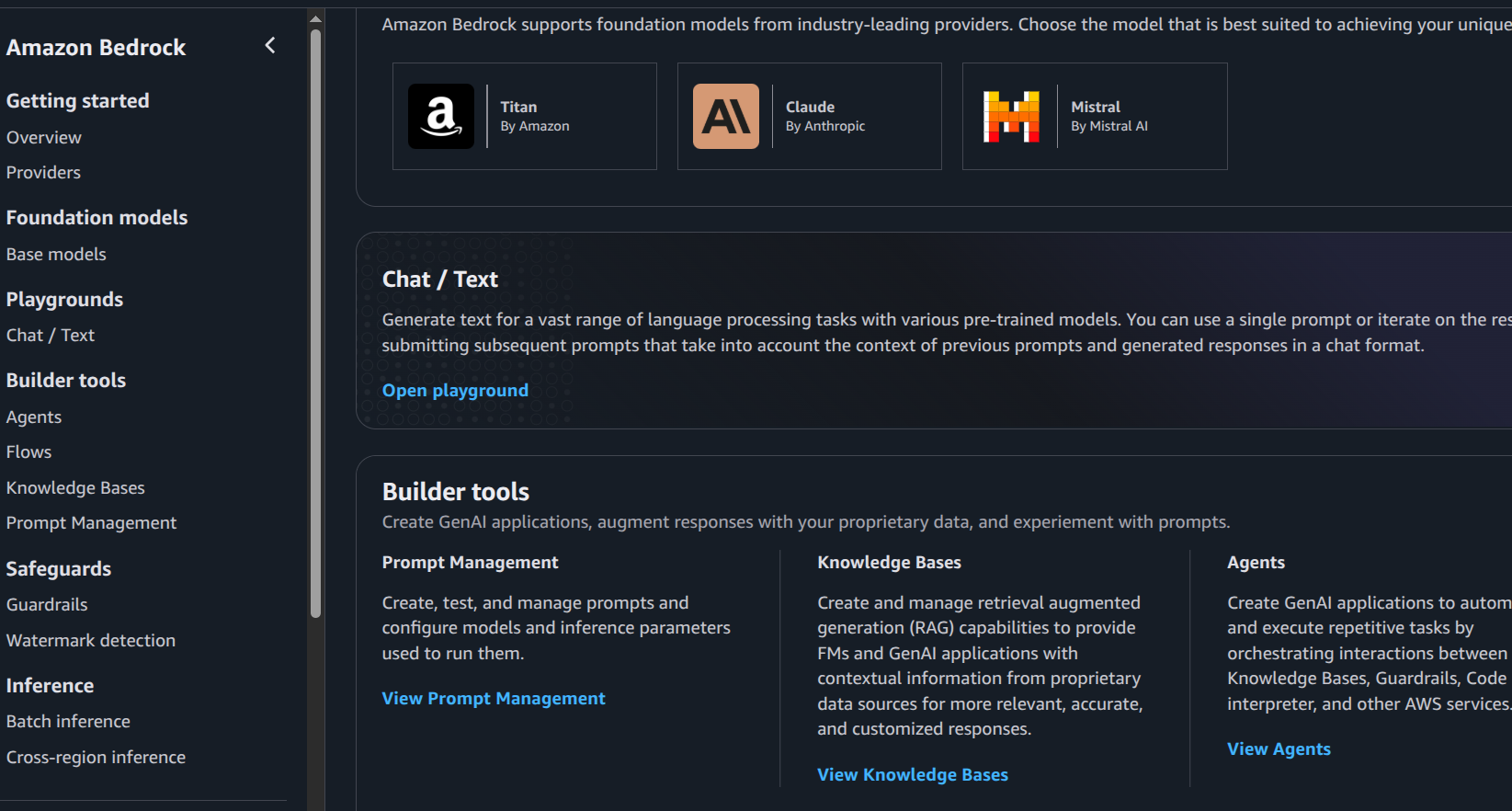
Task: Click the sidebar vertical scrollbar thumb
Action: point(315,323)
